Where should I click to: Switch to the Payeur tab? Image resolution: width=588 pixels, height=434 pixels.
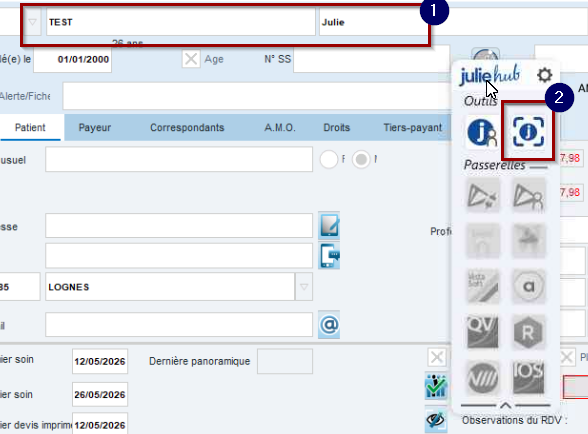click(94, 128)
